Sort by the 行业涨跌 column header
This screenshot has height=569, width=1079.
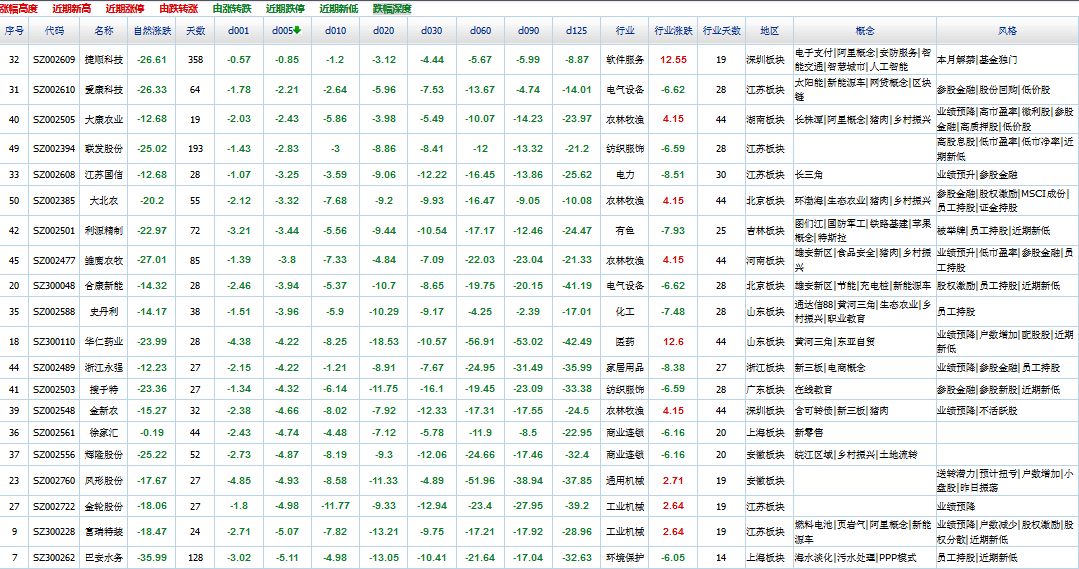(673, 31)
